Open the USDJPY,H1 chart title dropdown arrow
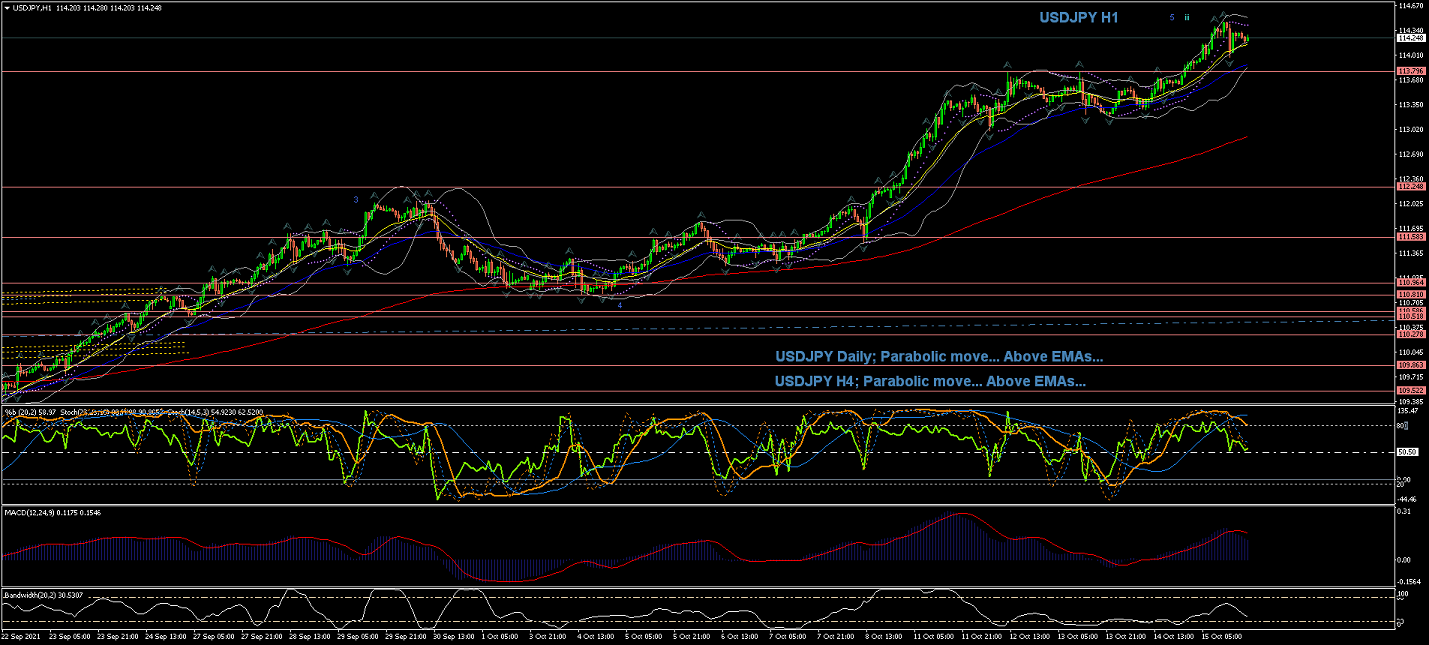 (x=6, y=7)
